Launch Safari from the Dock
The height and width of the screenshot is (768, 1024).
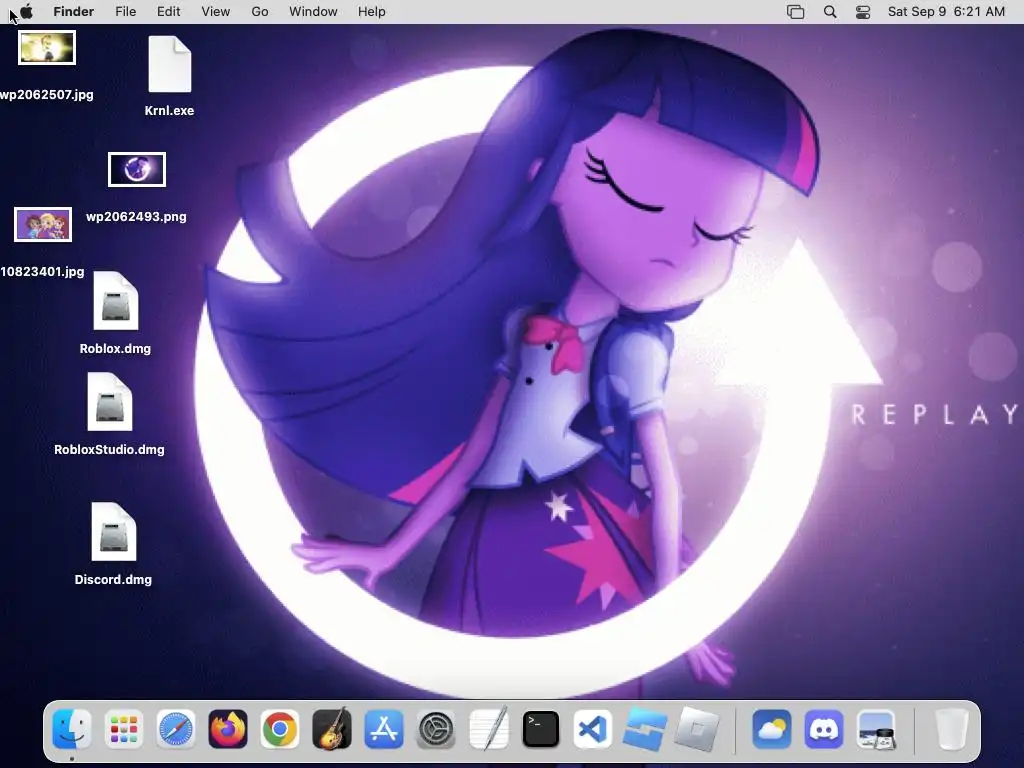[176, 729]
